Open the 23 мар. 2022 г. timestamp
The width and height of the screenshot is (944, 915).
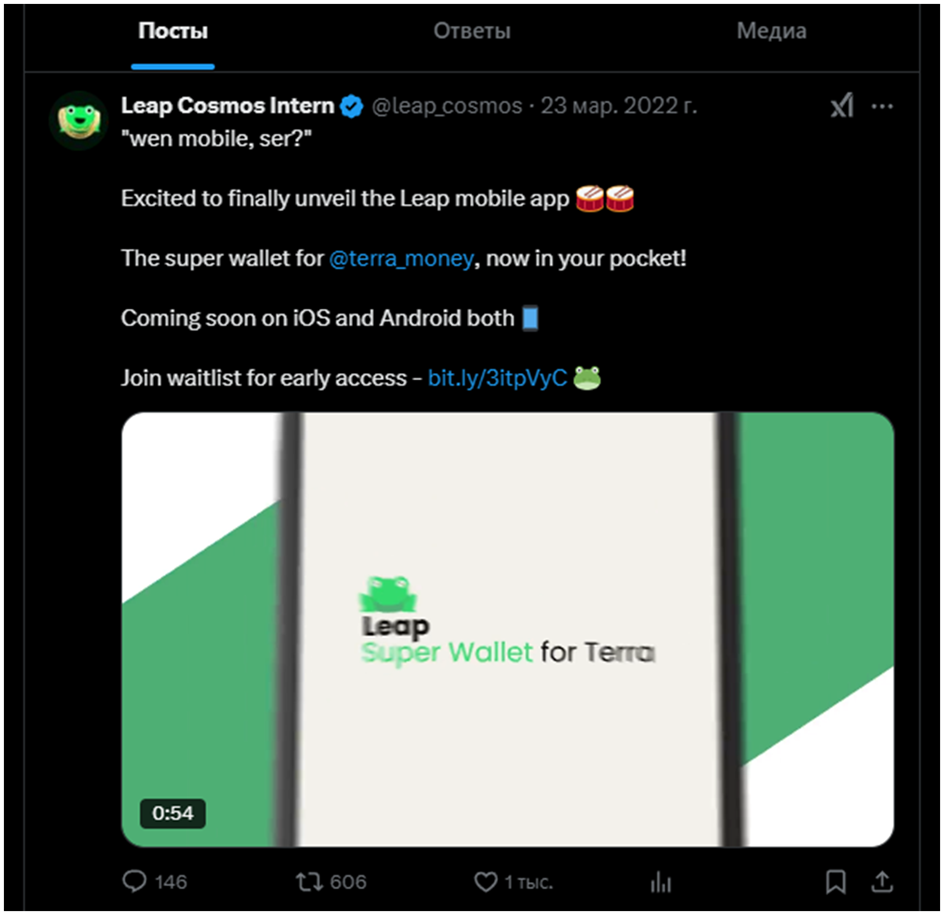(619, 106)
